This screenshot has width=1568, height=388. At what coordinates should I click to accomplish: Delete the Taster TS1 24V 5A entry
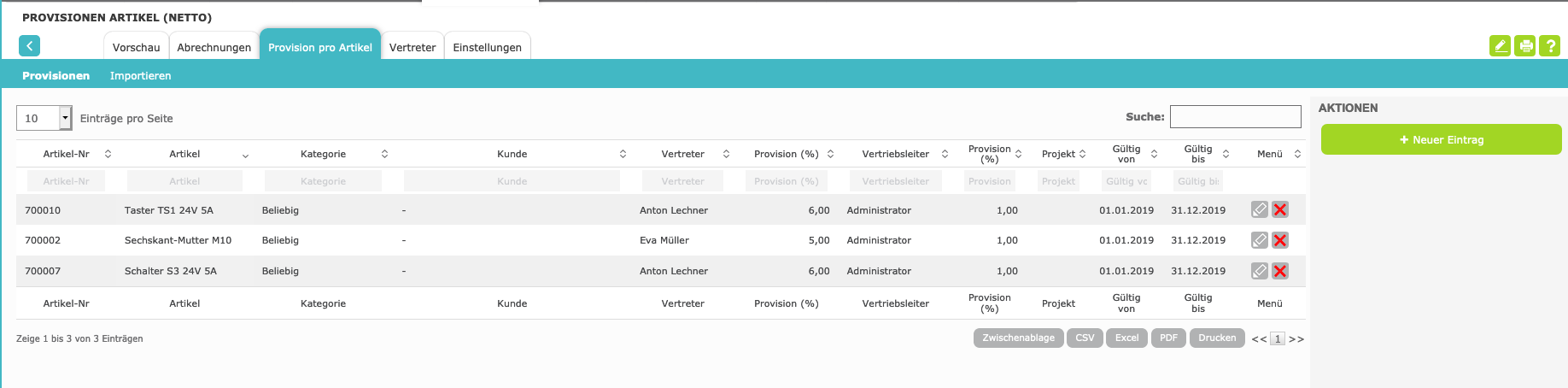point(1279,210)
